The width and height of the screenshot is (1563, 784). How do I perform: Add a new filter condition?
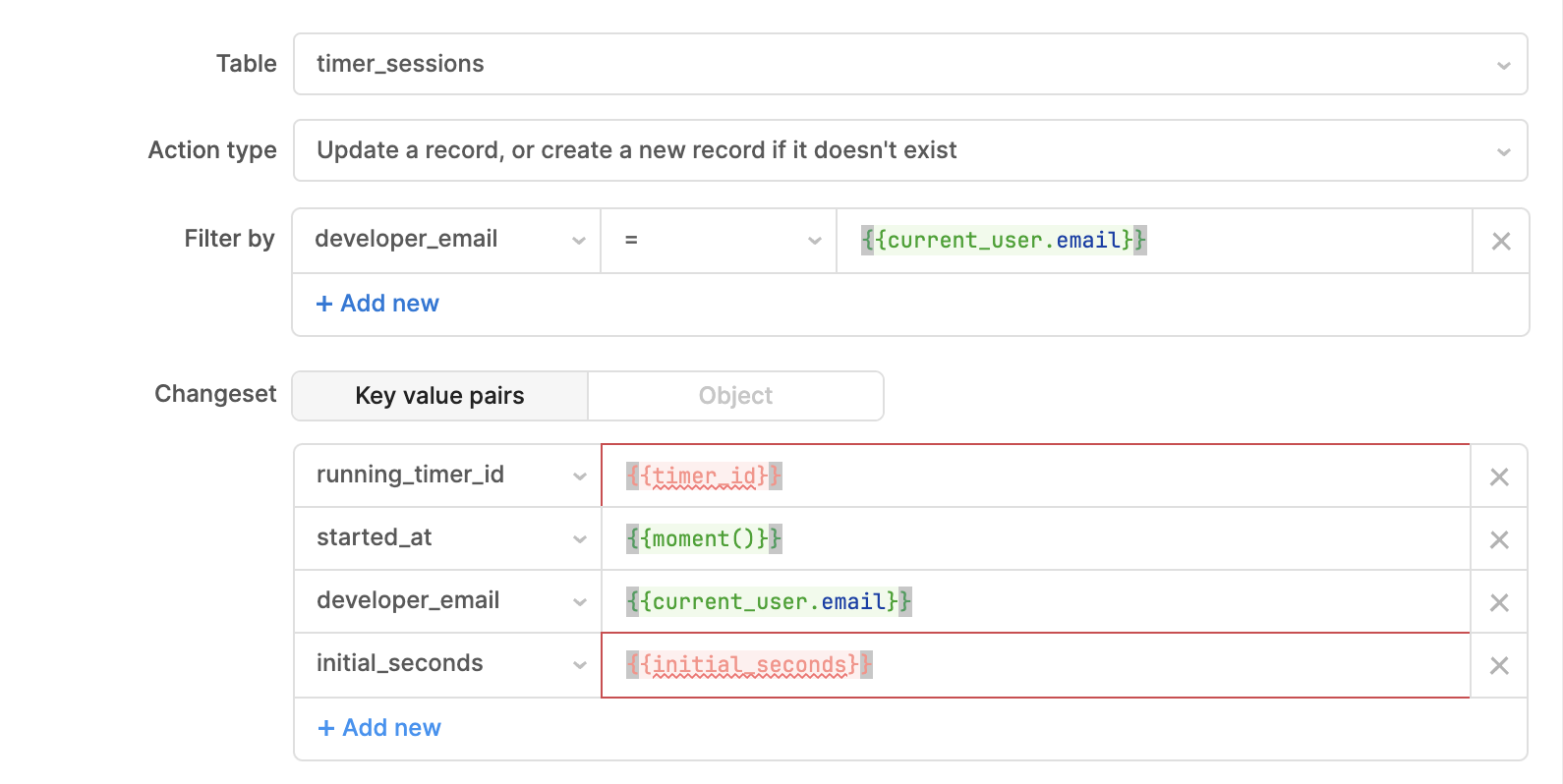[377, 304]
